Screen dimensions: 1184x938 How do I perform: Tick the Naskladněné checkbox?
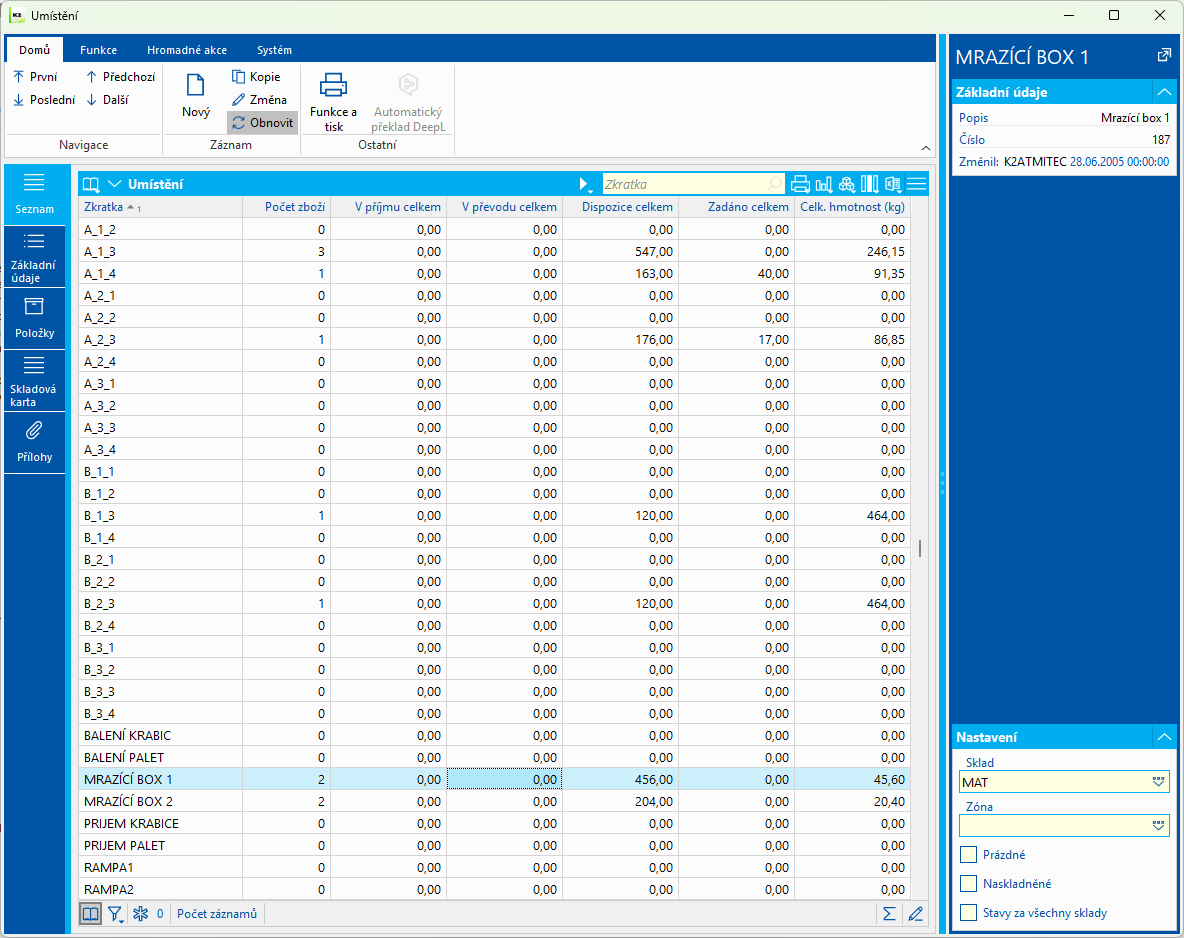[x=968, y=884]
